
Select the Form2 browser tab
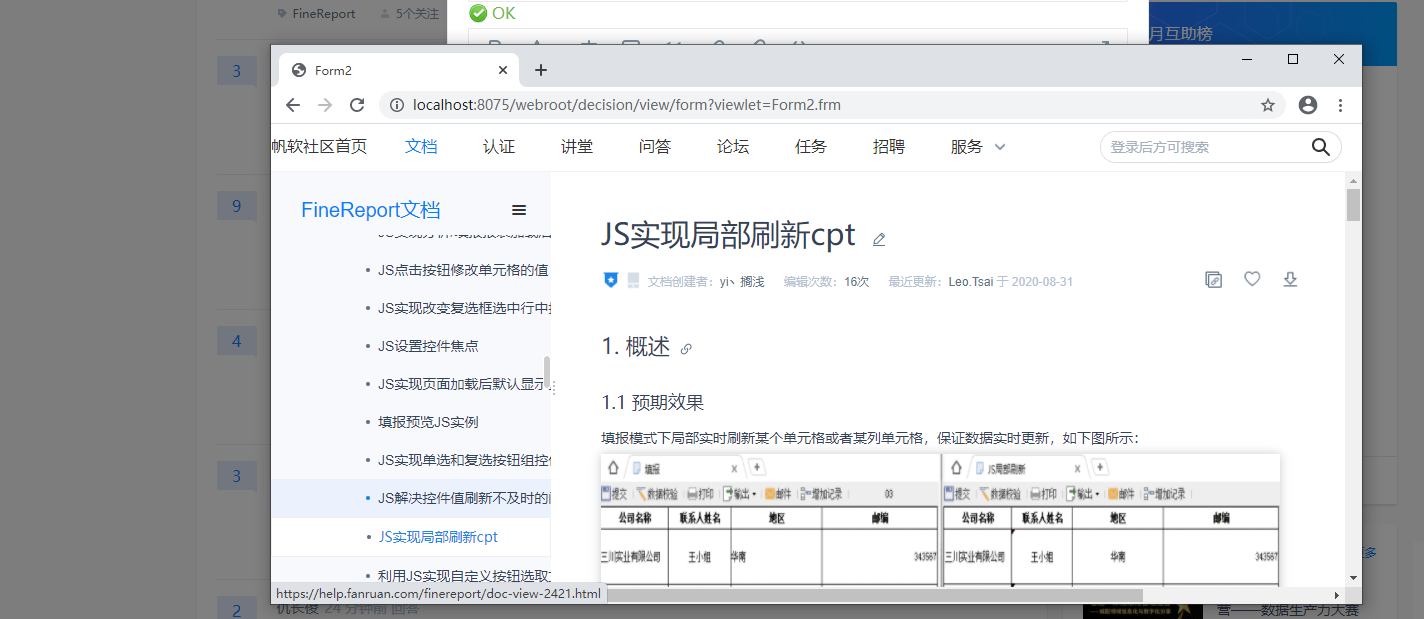[x=400, y=70]
